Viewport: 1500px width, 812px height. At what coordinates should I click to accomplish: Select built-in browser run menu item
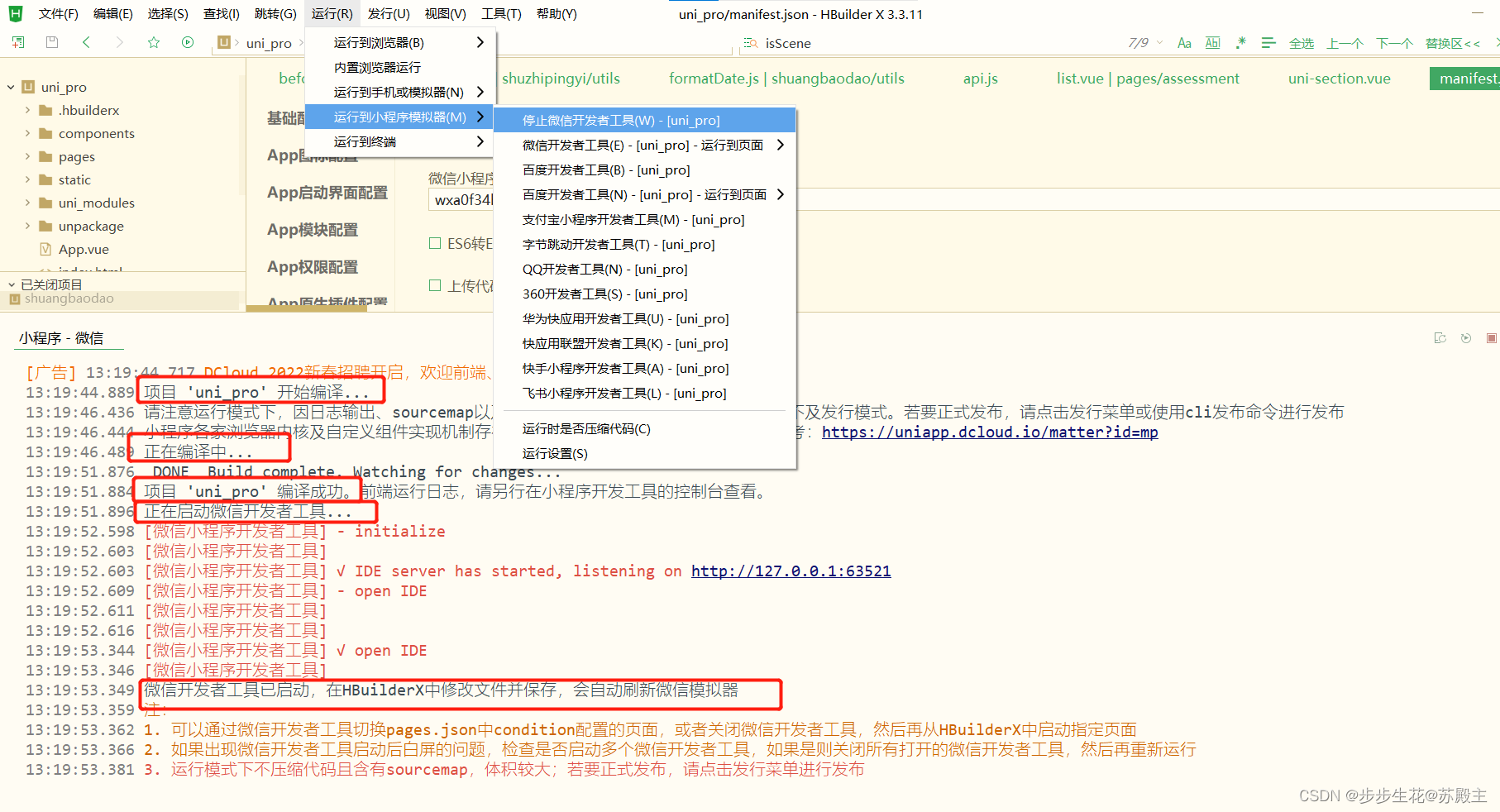[400, 67]
